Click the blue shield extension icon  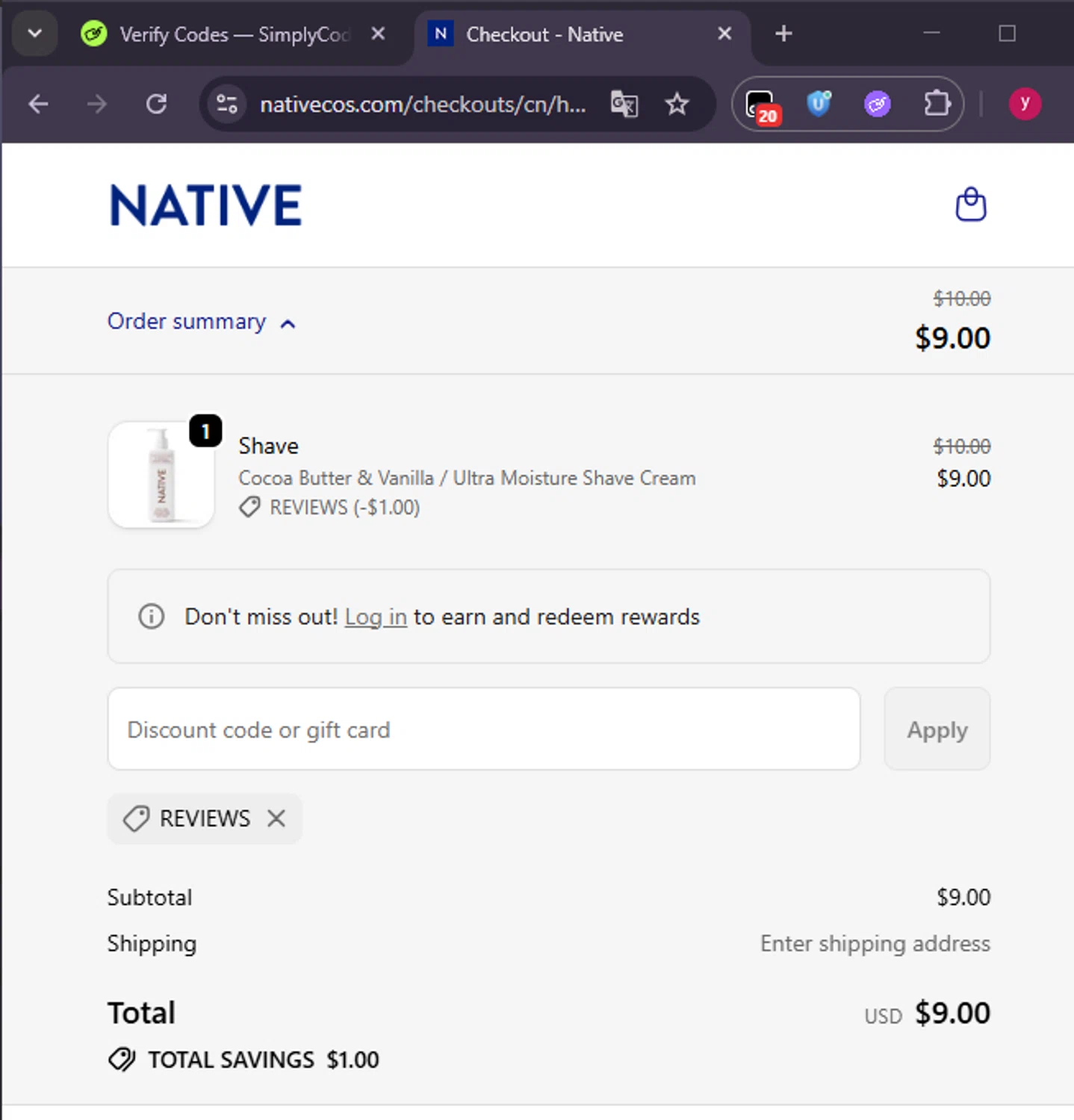[819, 104]
